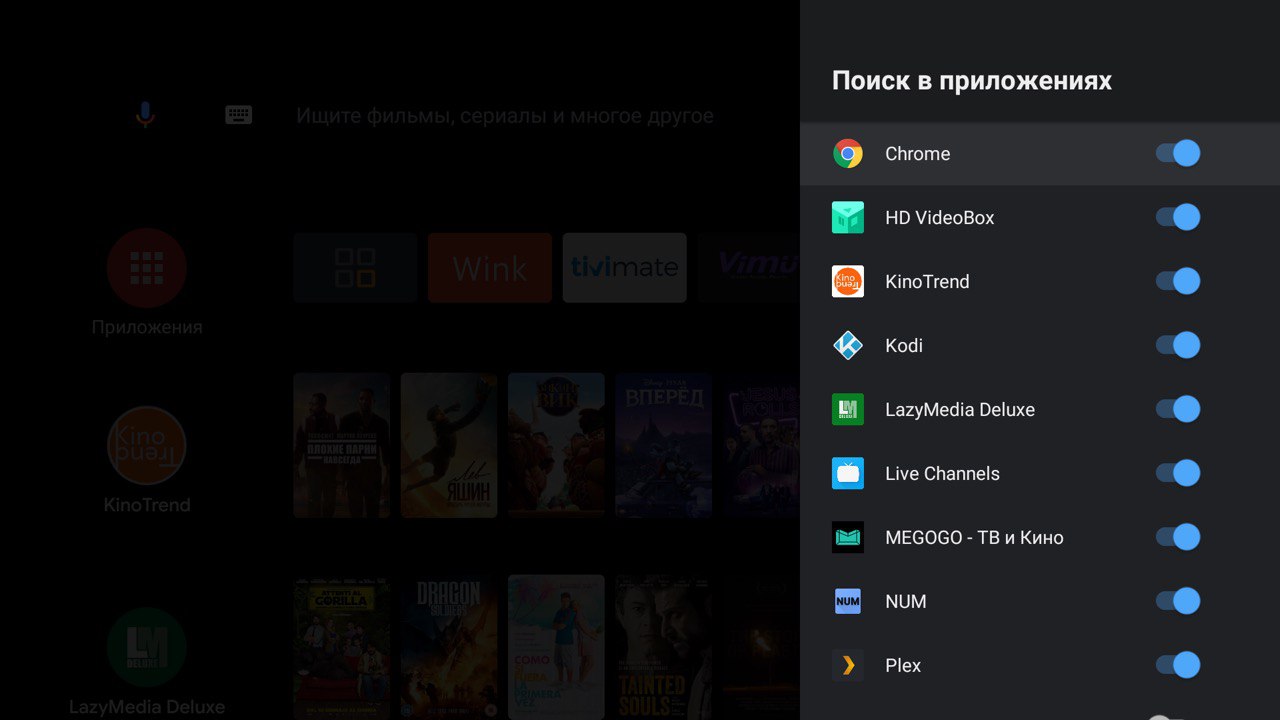The width and height of the screenshot is (1280, 720).
Task: Toggle search in Chrome off
Action: click(1178, 154)
